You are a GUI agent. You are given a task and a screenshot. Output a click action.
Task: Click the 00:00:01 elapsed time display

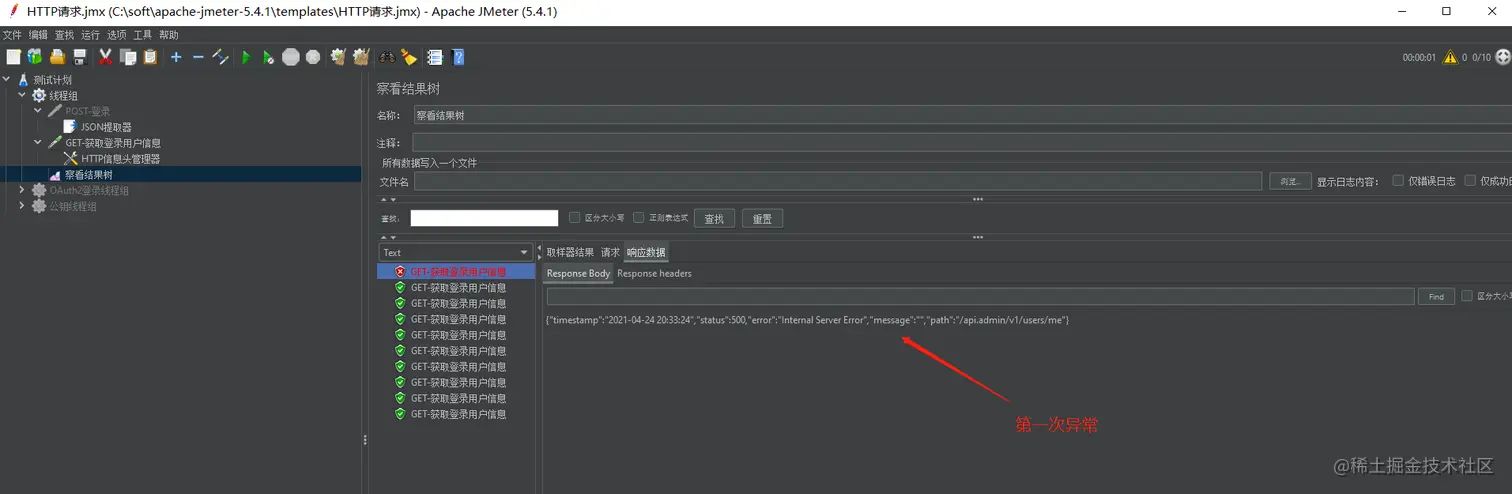click(1419, 57)
